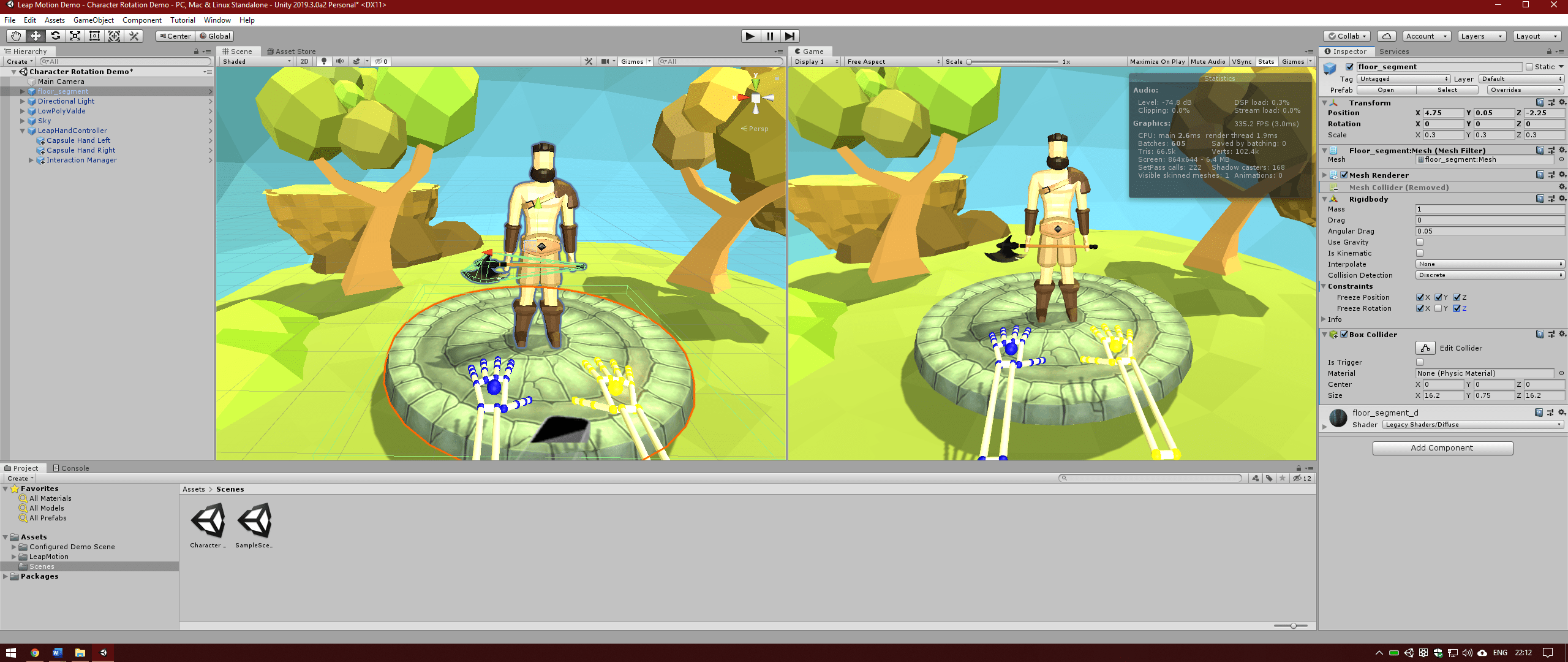The width and height of the screenshot is (1568, 662).
Task: Toggle the Static checkbox
Action: [x=1529, y=67]
